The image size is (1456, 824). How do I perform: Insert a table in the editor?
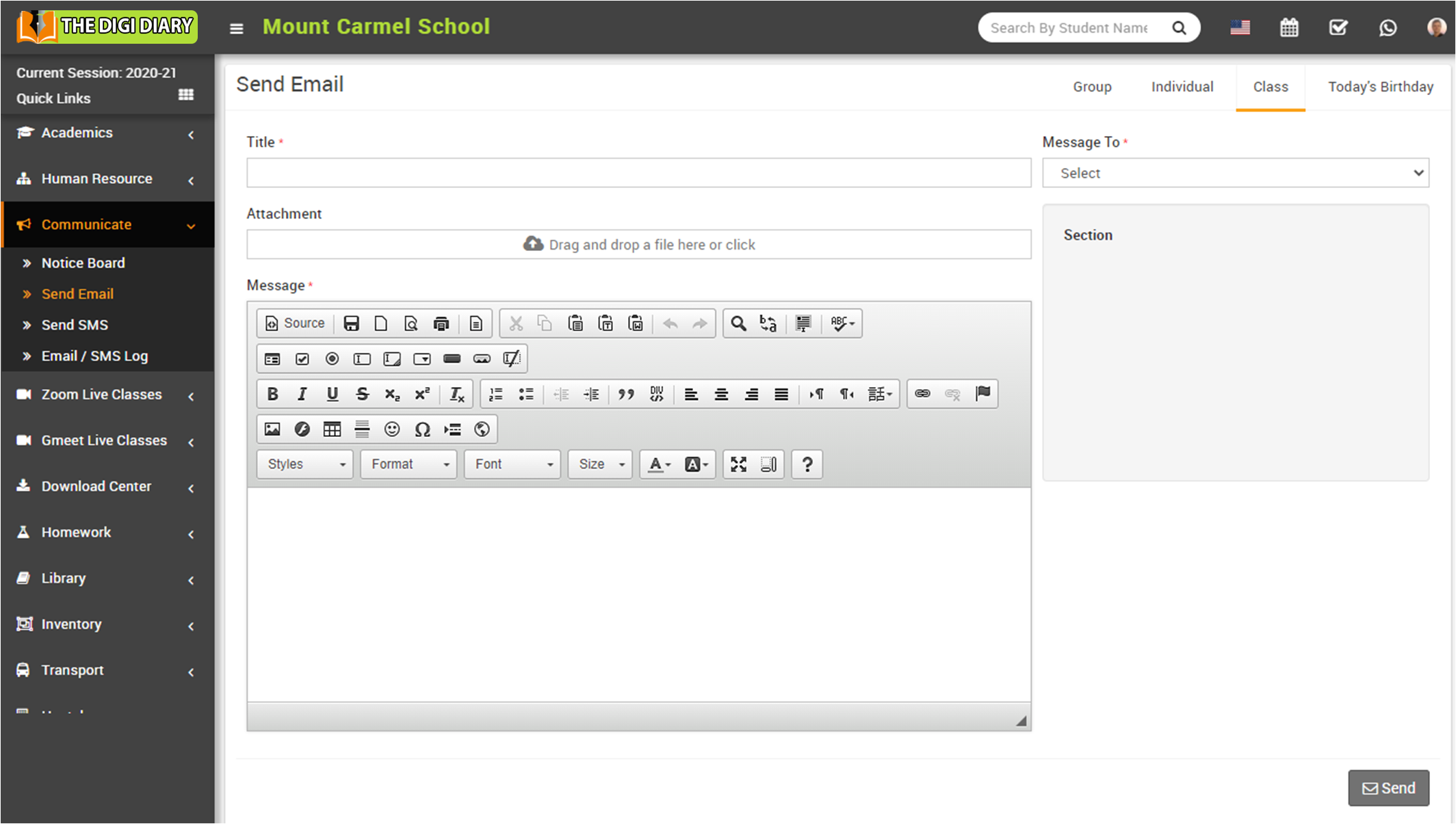(x=332, y=429)
